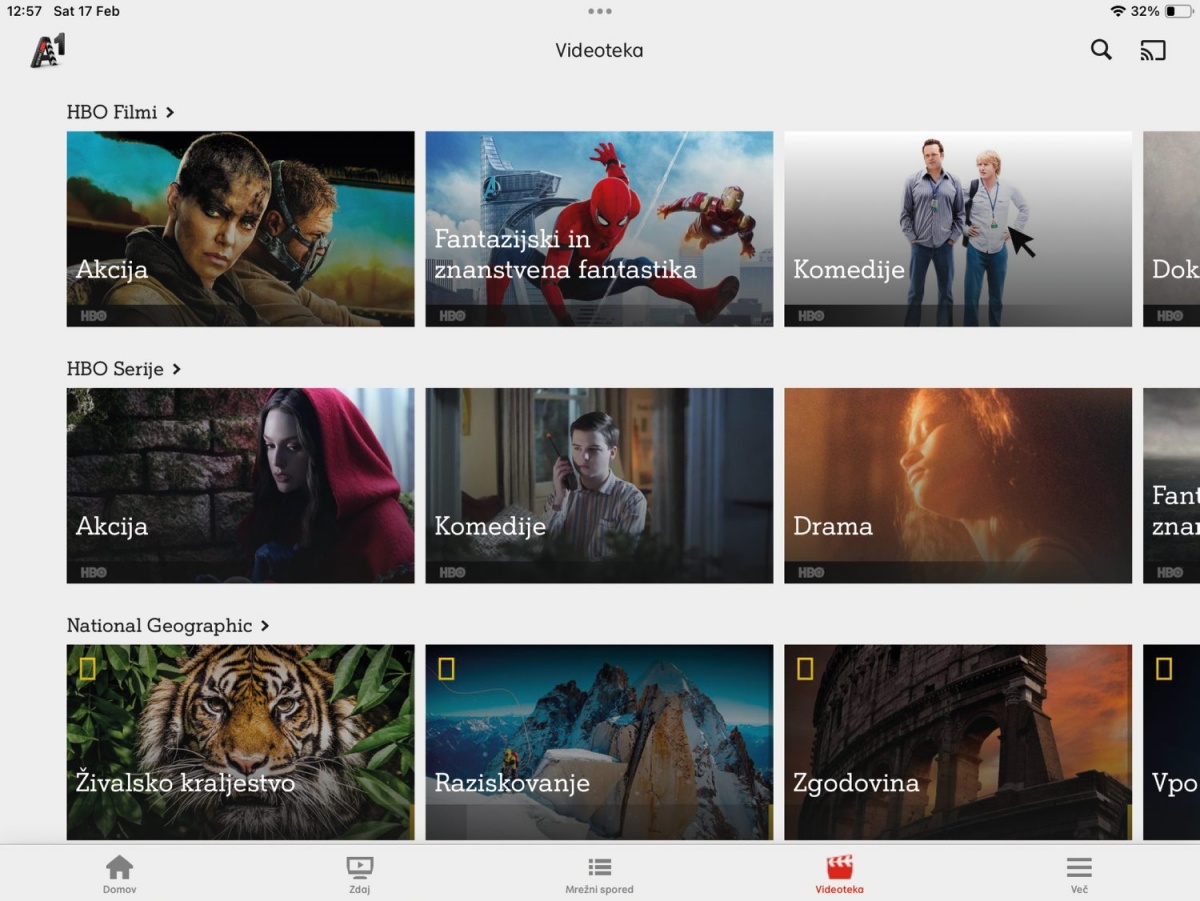Tap the three-dot multitasking indicator
The height and width of the screenshot is (901, 1200).
600,11
